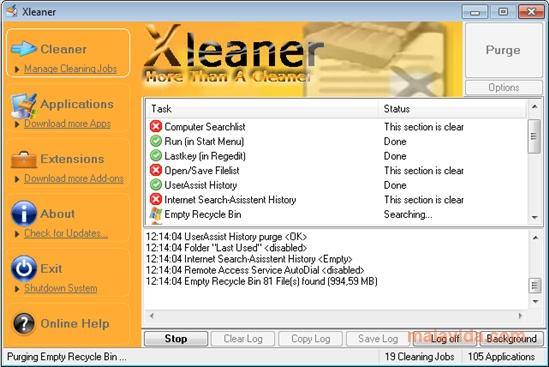Click green check icon beside Lastkey (in Regedit)
The image size is (549, 367).
156,155
